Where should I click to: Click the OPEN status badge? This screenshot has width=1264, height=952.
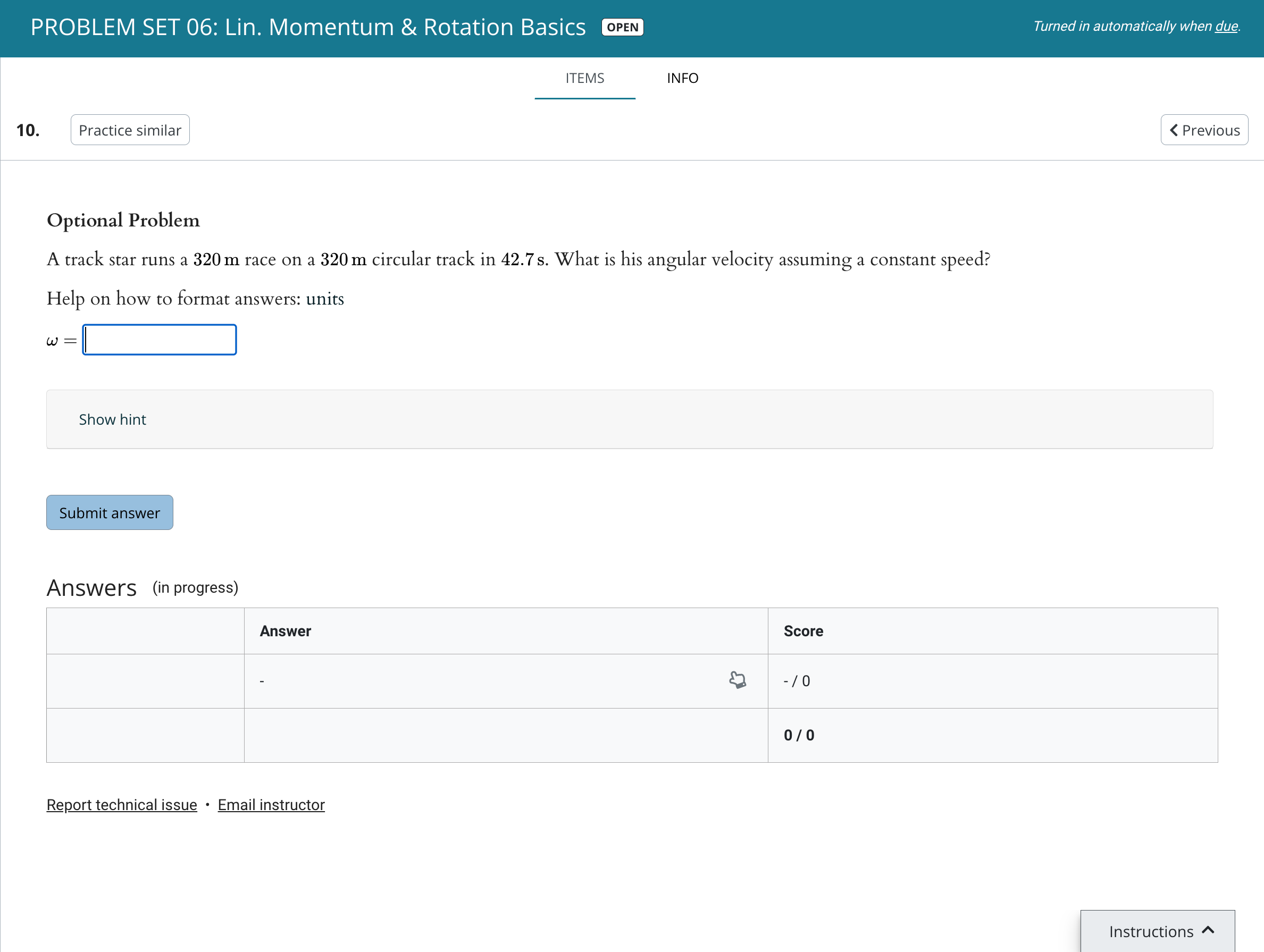coord(622,28)
